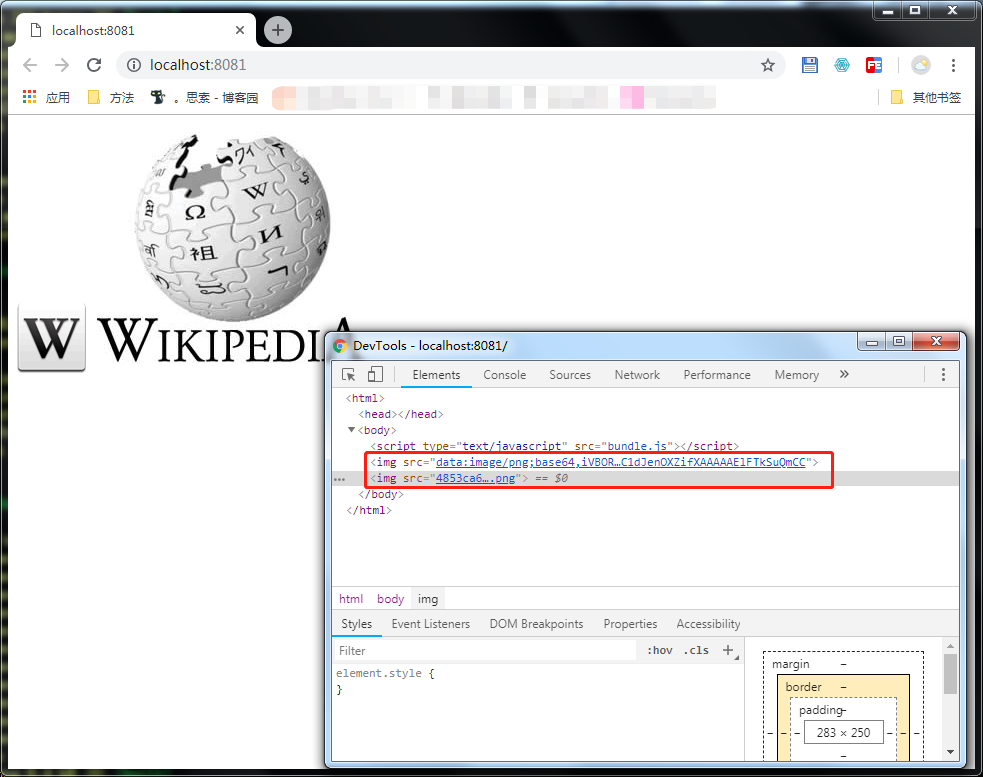Click the 283 × 250 box model content
This screenshot has height=777, width=983.
(x=843, y=732)
